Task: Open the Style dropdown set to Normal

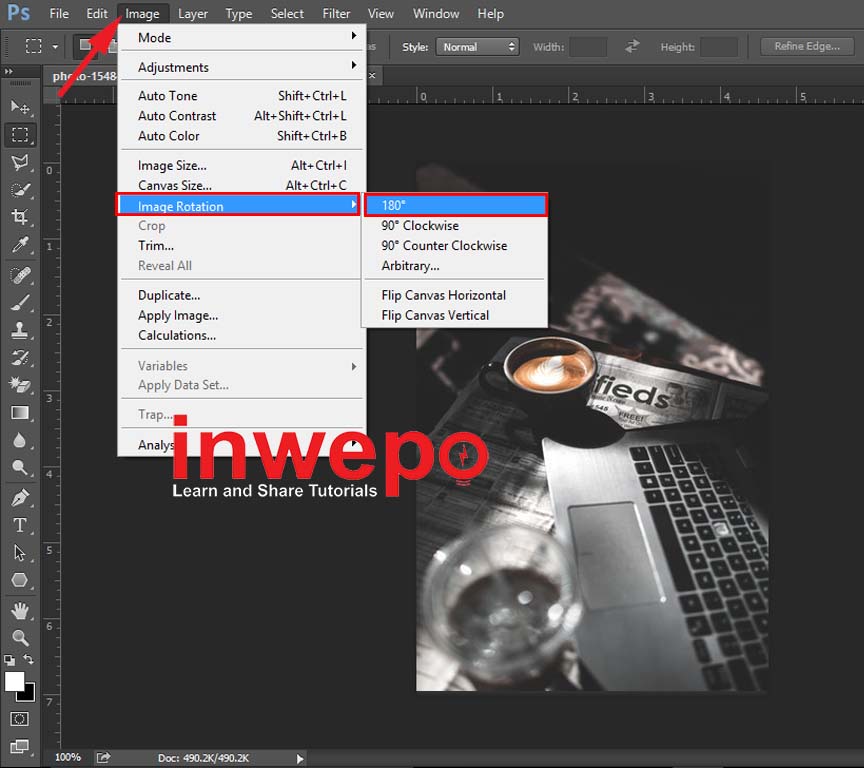Action: point(478,47)
